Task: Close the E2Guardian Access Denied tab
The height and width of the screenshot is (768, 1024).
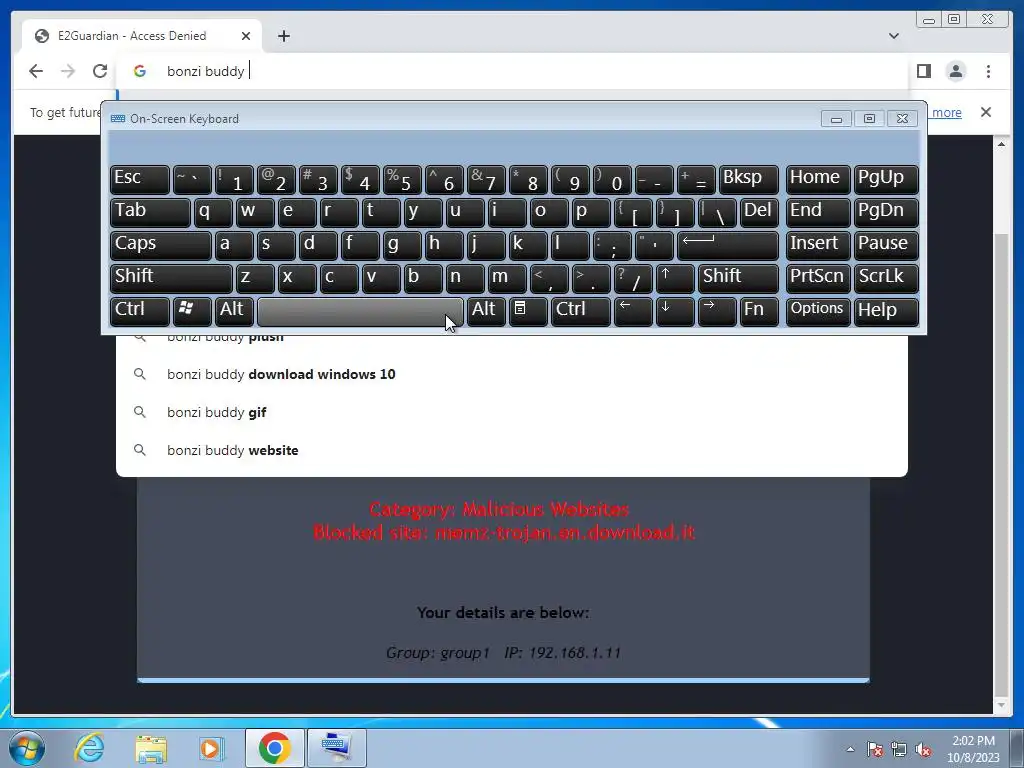Action: click(x=246, y=36)
